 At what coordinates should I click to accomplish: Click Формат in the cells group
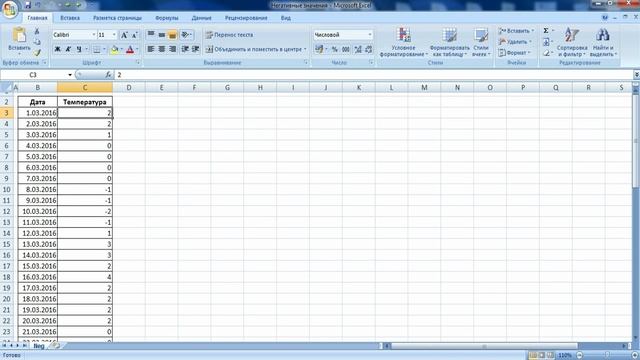pos(514,53)
